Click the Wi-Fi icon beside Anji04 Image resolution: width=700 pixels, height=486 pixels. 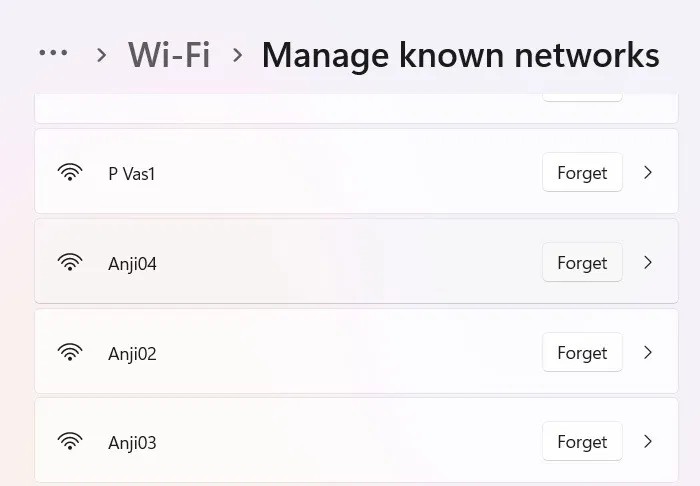70,263
